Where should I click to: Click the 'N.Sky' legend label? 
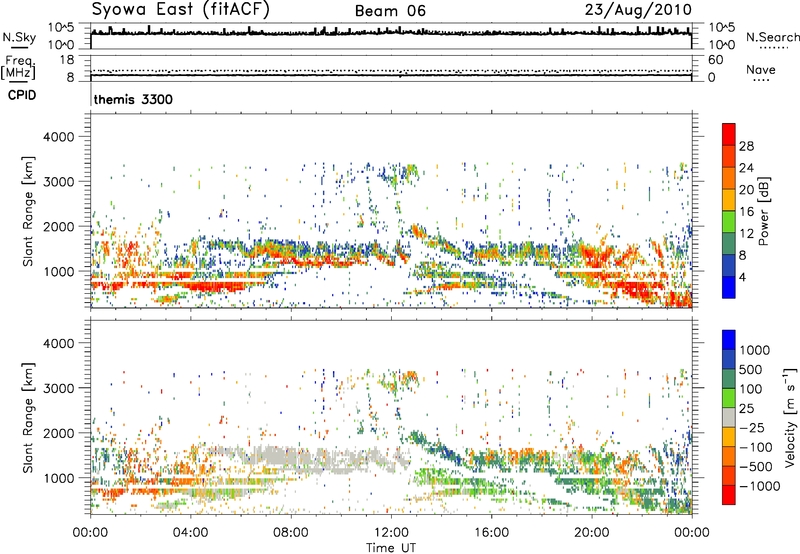(x=19, y=37)
